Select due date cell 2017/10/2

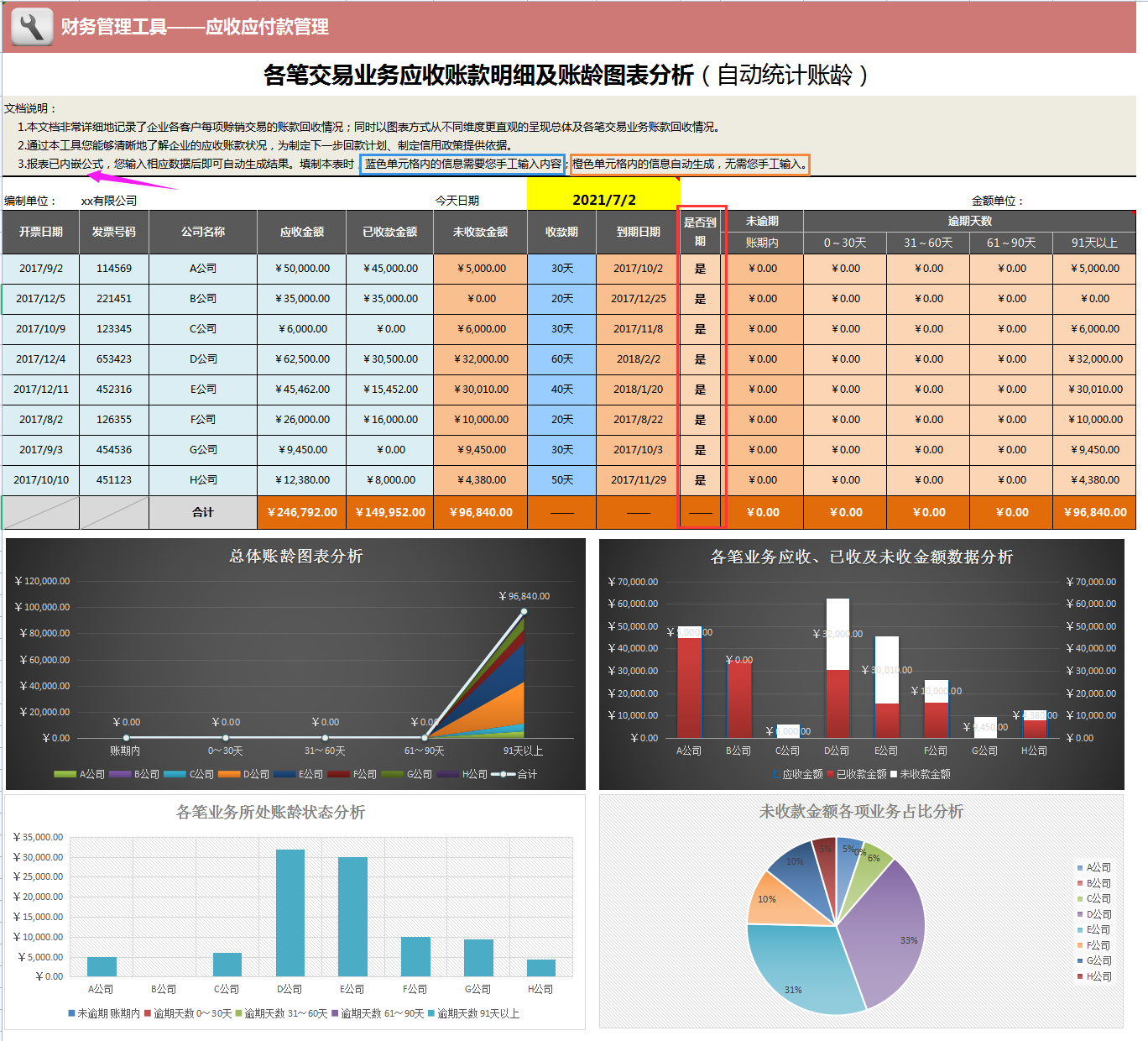638,269
